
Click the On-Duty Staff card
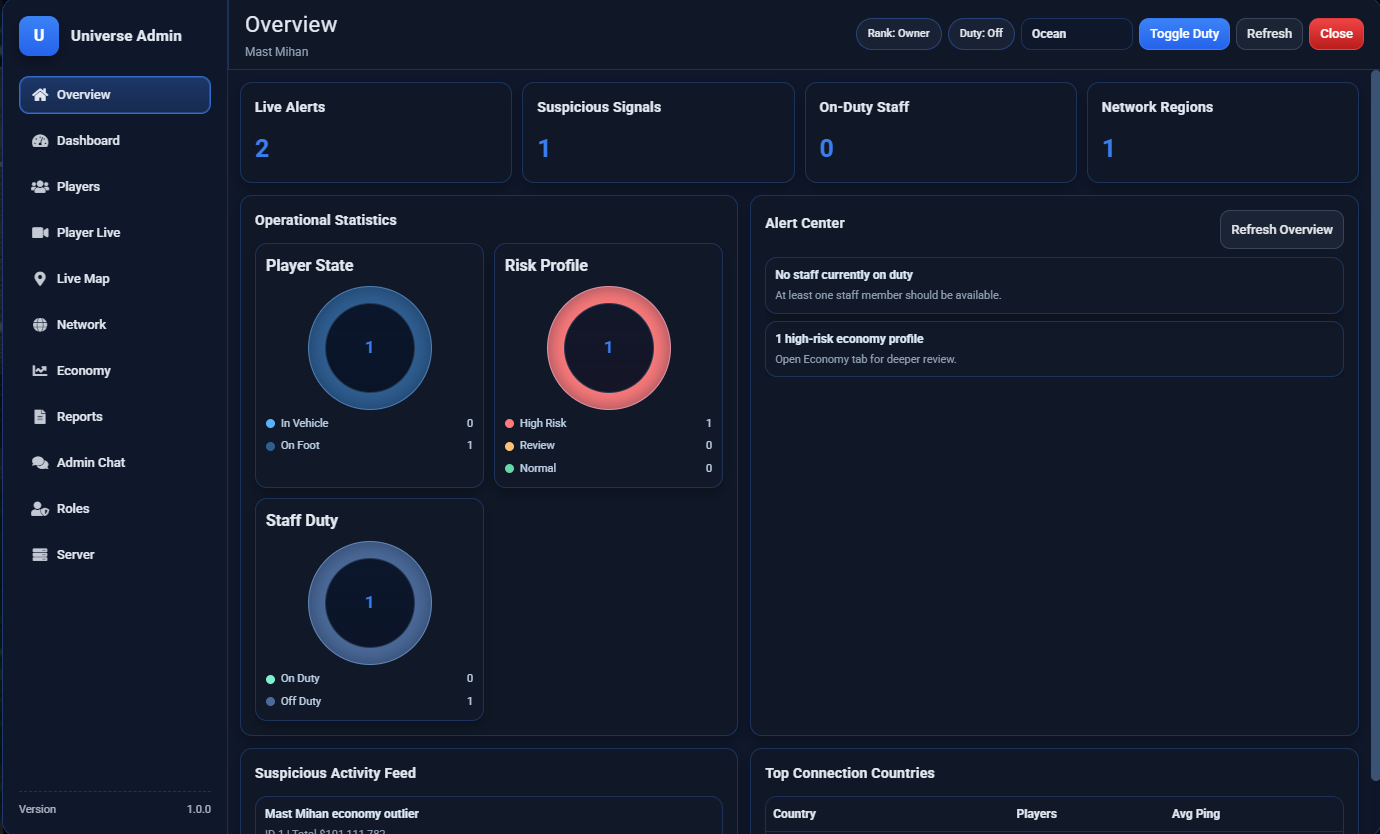[940, 133]
